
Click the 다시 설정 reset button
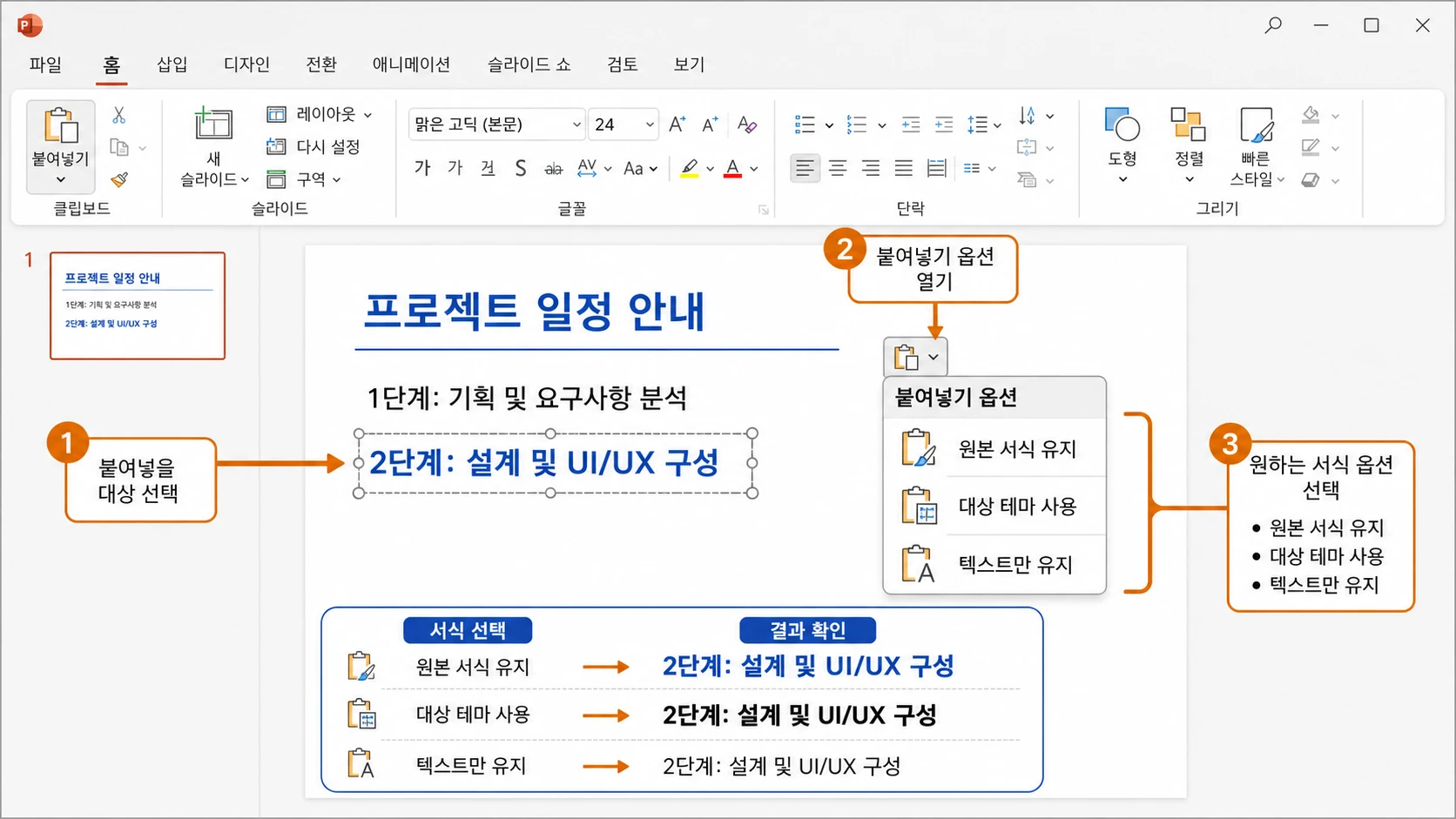(313, 146)
